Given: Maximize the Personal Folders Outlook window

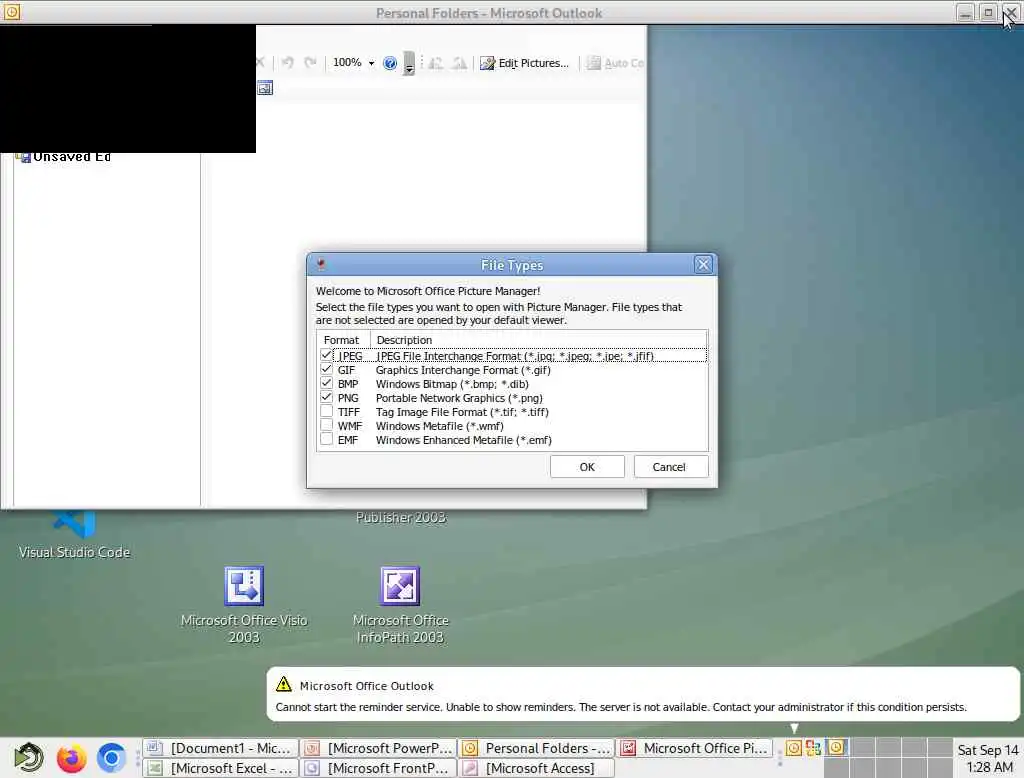Looking at the screenshot, I should pos(988,12).
